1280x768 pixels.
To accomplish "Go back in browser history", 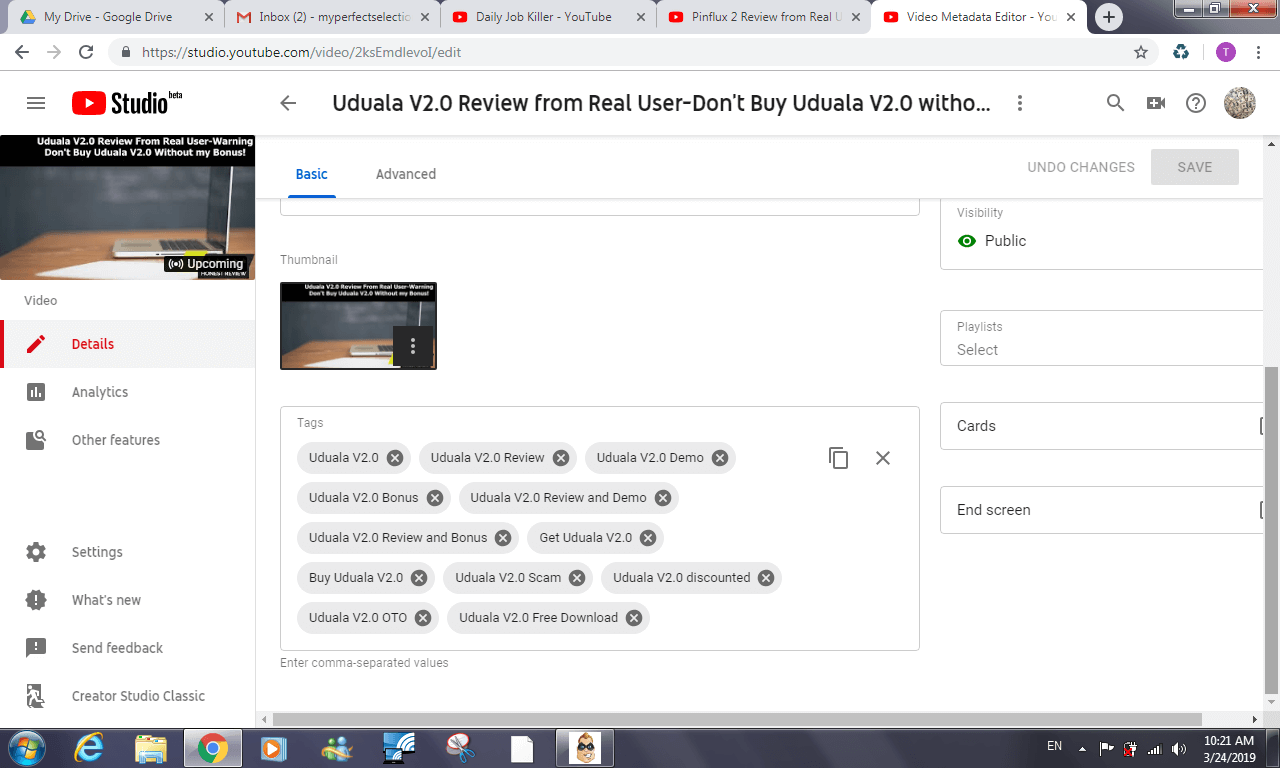I will pos(22,52).
